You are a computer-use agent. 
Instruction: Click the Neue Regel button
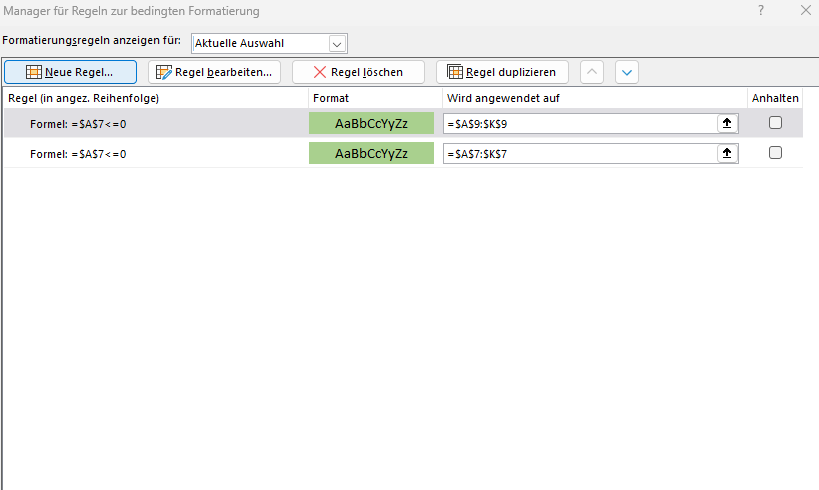point(71,72)
